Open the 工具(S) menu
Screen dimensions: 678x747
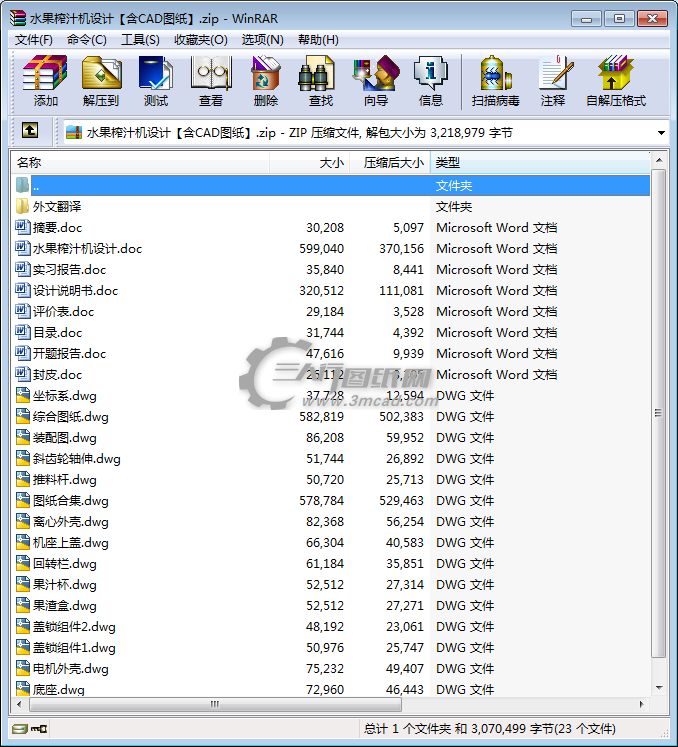pos(140,40)
